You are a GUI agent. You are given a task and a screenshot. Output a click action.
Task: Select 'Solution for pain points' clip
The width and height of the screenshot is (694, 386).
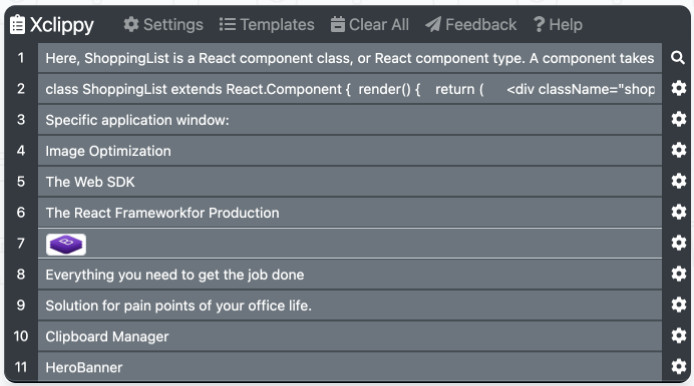[x=350, y=305]
